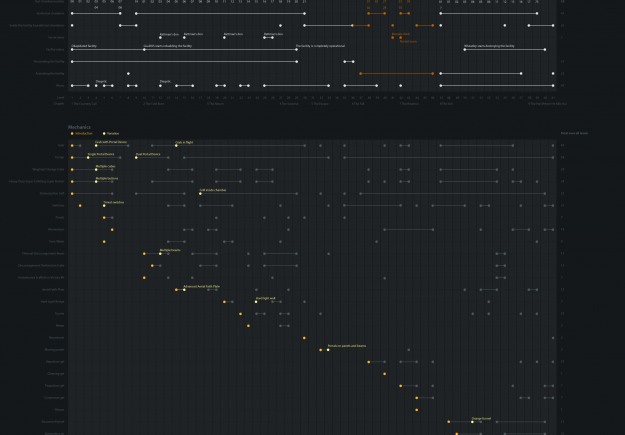Viewport: 625px width, 435px height.
Task: Click the orange introduction dot in Repulsion gel row
Action: (369, 362)
